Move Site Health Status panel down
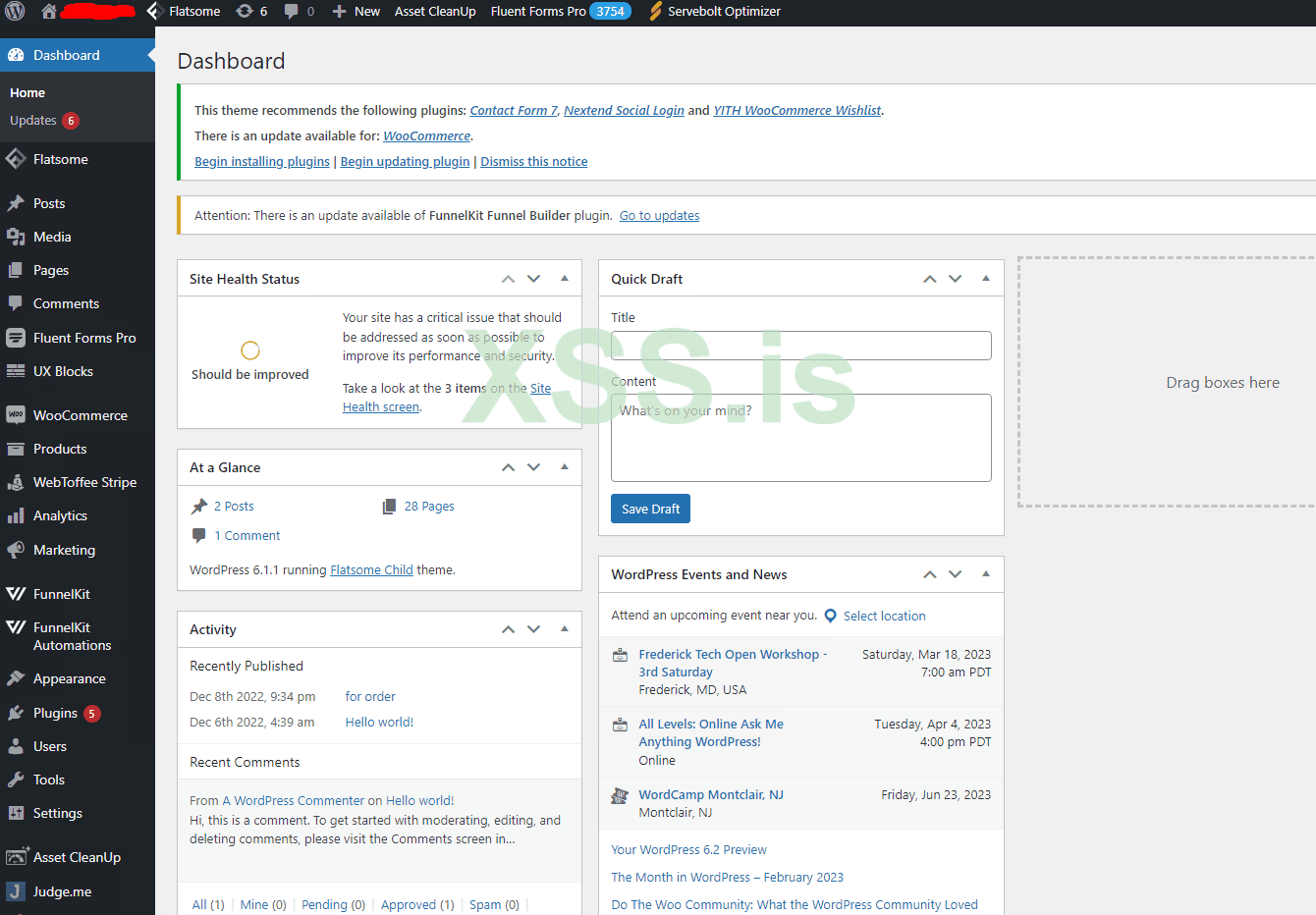Image resolution: width=1316 pixels, height=915 pixels. [534, 279]
